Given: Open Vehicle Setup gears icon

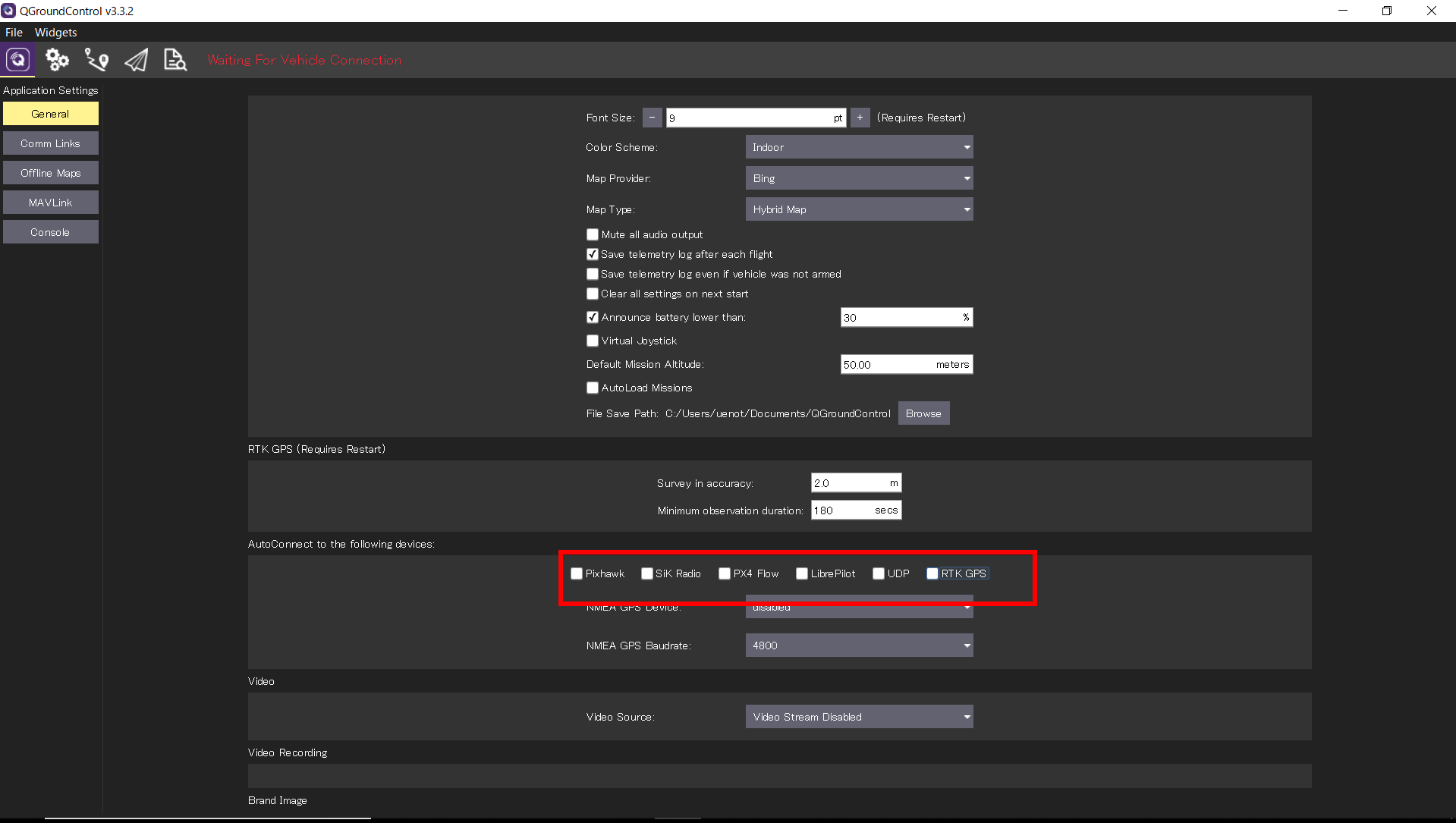Looking at the screenshot, I should click(57, 59).
